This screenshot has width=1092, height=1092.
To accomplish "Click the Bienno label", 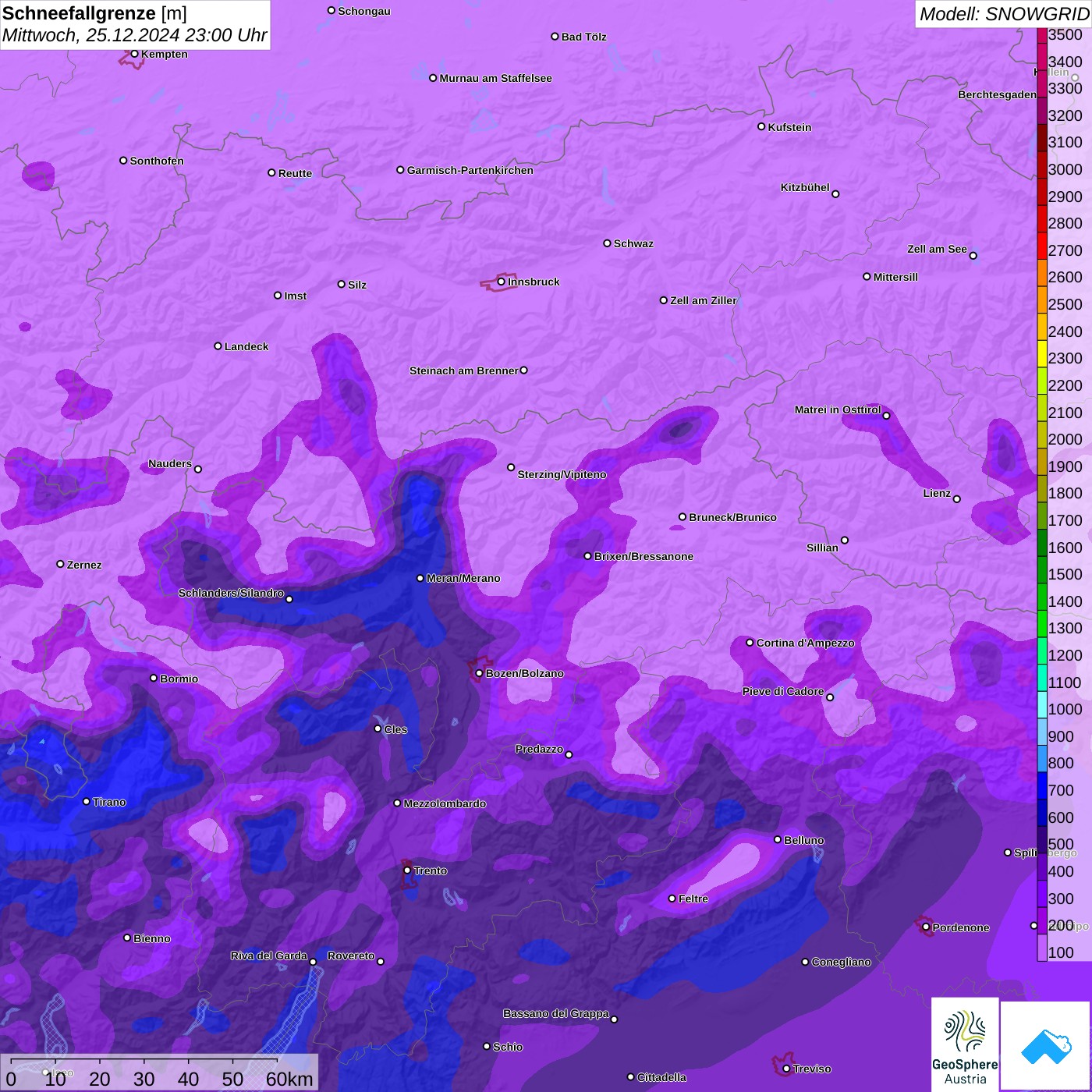I will tap(151, 938).
